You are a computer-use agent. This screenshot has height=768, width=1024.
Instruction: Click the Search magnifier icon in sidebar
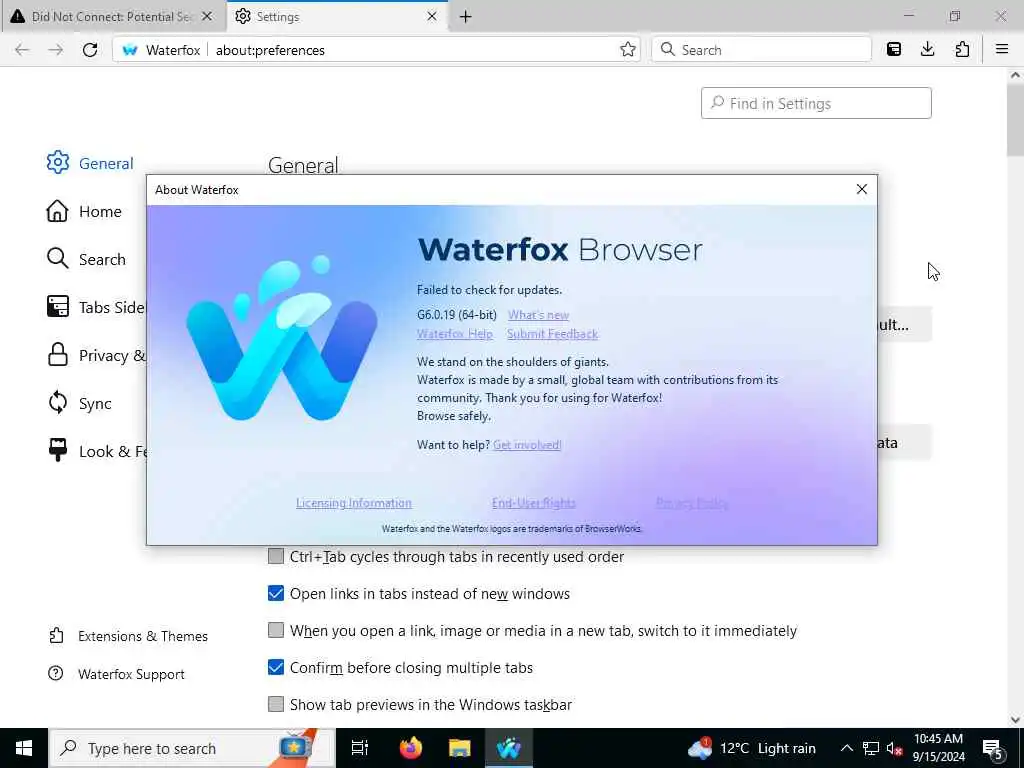tap(57, 259)
